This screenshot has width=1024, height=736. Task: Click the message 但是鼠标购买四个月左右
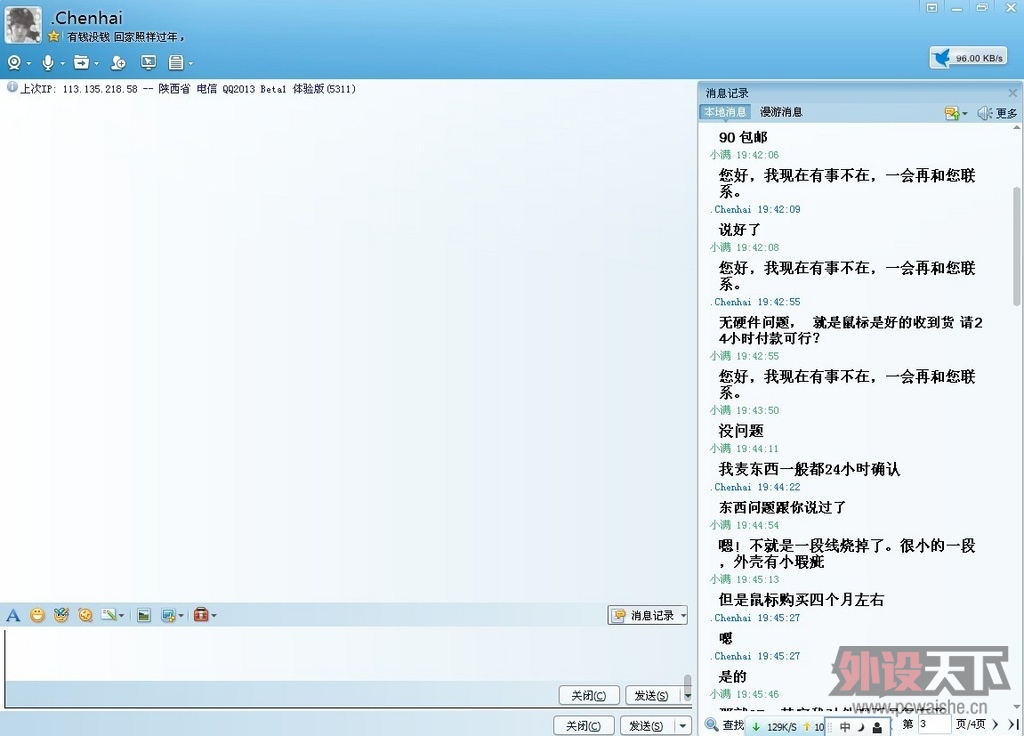[801, 600]
